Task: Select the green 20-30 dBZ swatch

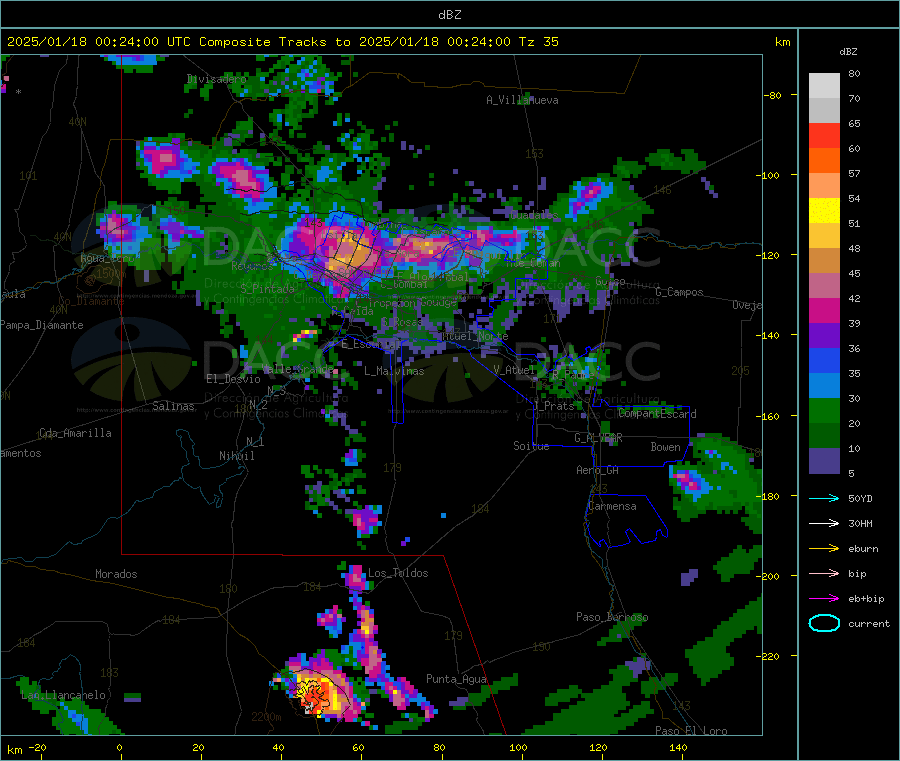Action: [x=824, y=411]
